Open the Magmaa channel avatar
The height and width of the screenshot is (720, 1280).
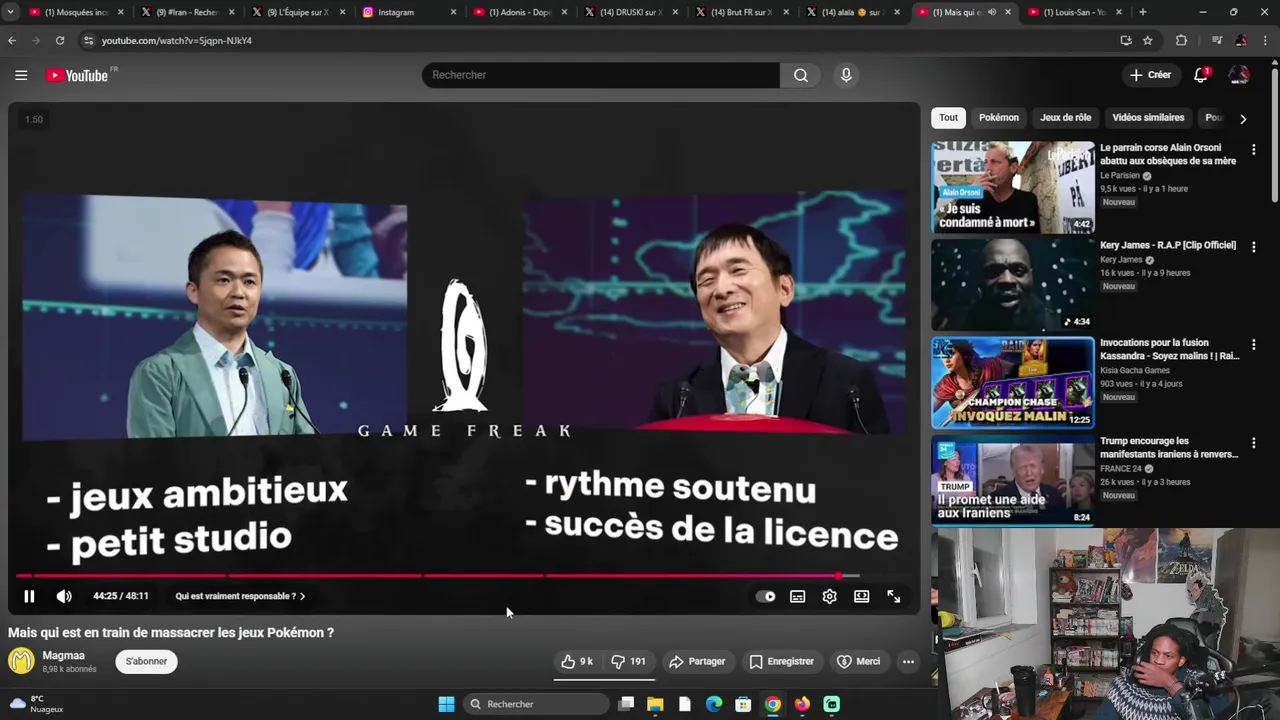click(21, 660)
